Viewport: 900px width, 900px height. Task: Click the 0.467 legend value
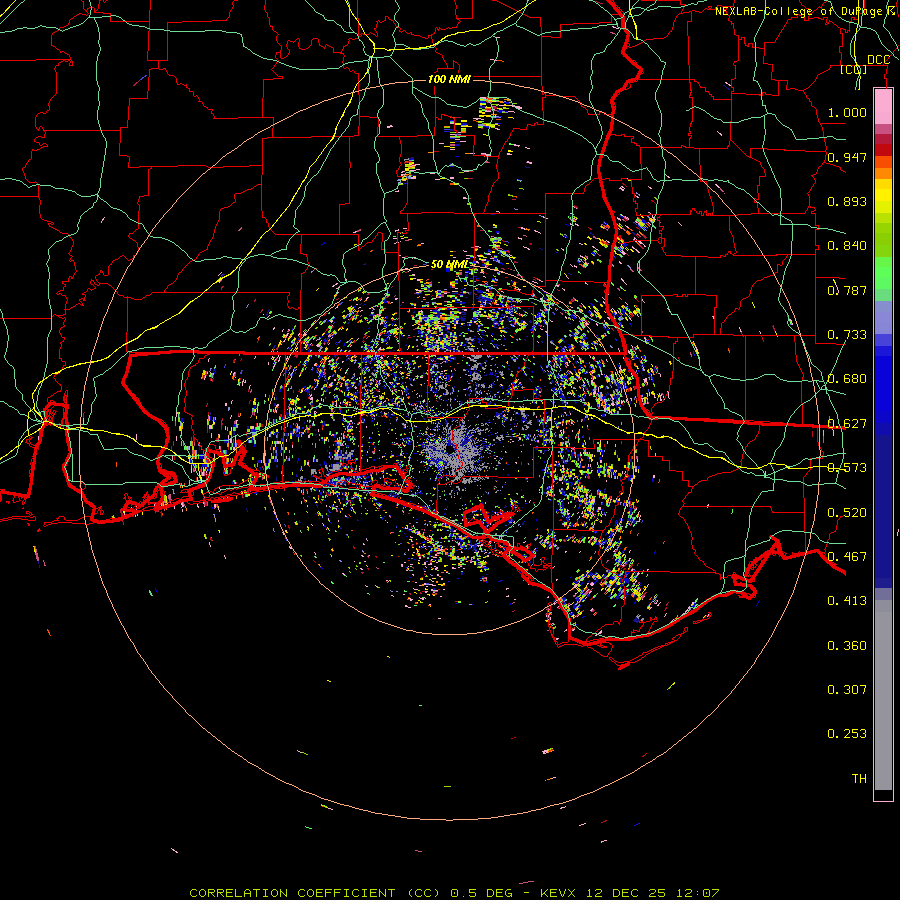[847, 557]
